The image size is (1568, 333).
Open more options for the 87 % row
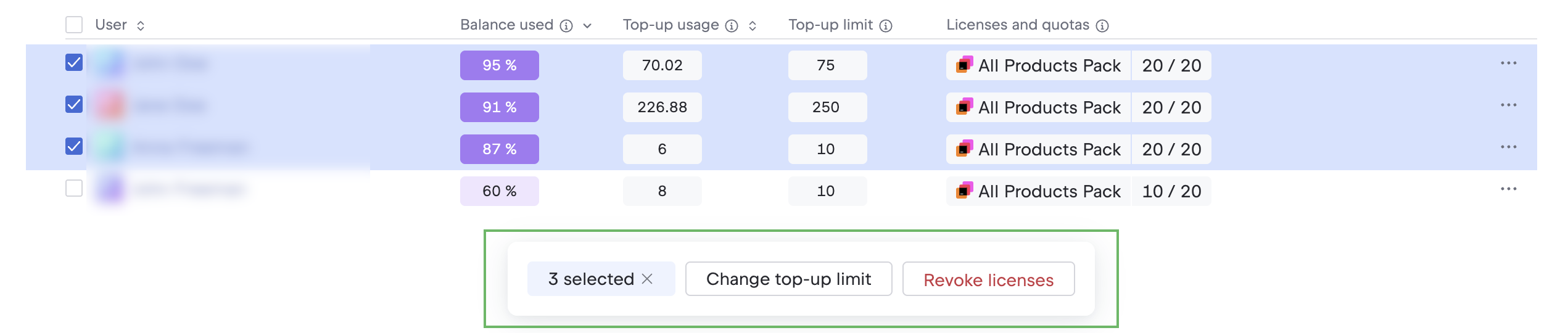1508,147
